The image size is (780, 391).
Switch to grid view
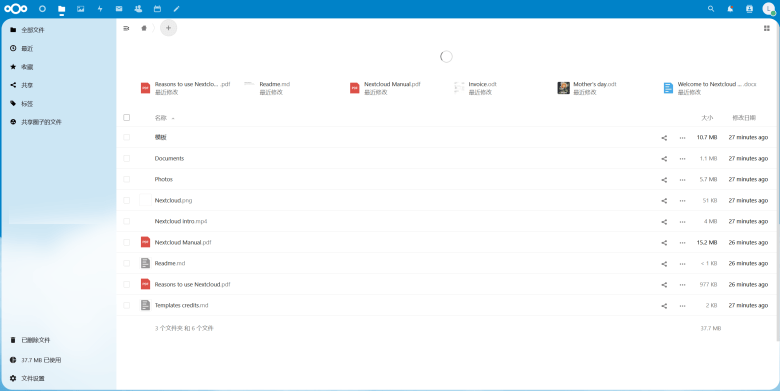click(767, 28)
